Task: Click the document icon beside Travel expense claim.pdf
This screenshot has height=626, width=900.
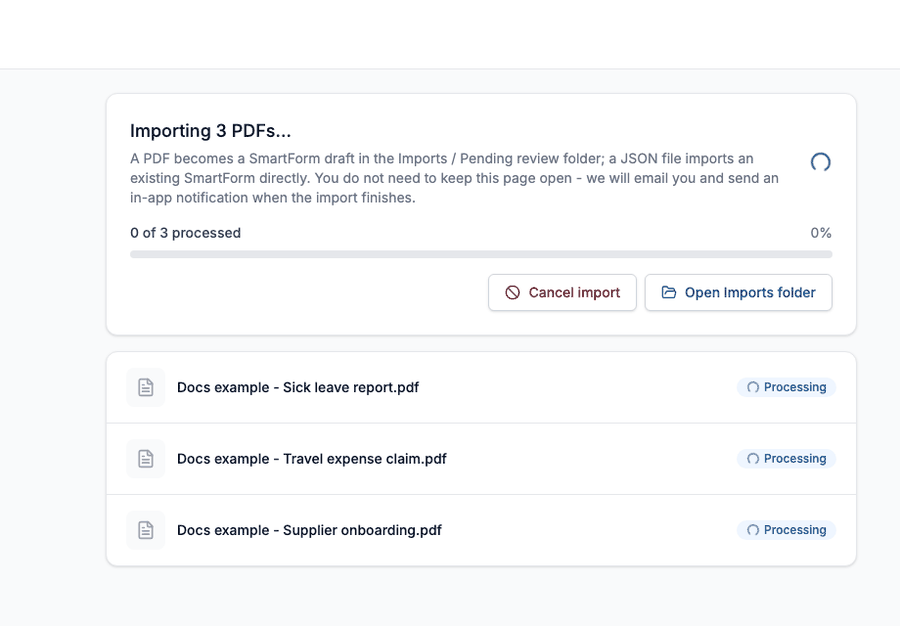Action: pyautogui.click(x=146, y=458)
